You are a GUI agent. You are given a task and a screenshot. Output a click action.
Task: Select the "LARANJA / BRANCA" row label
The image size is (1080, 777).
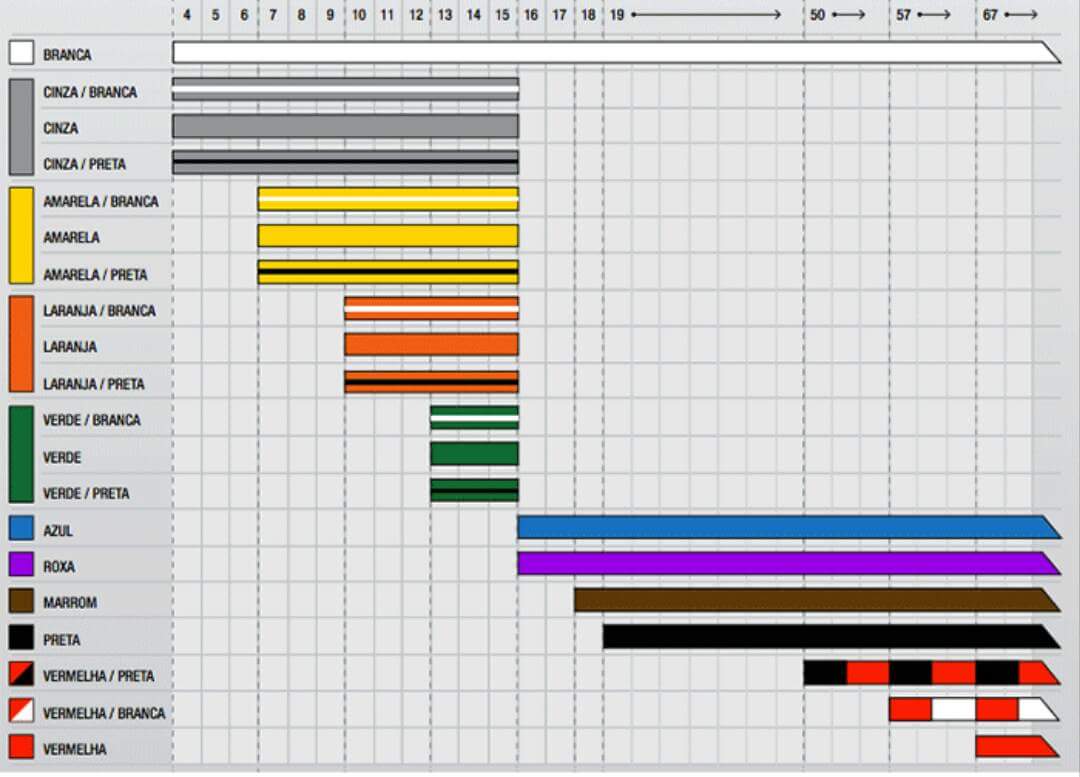99,311
